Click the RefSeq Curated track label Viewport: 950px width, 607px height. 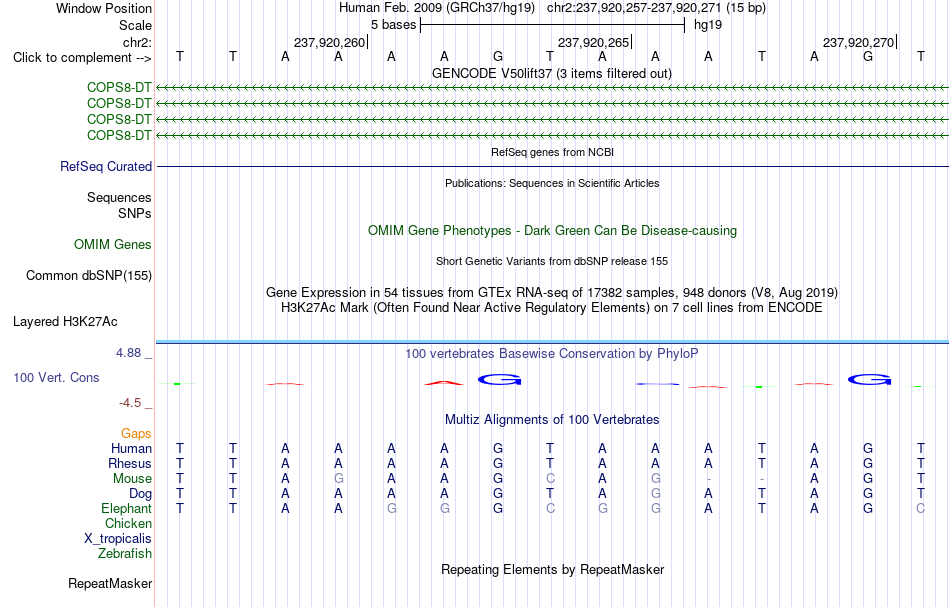pos(106,166)
